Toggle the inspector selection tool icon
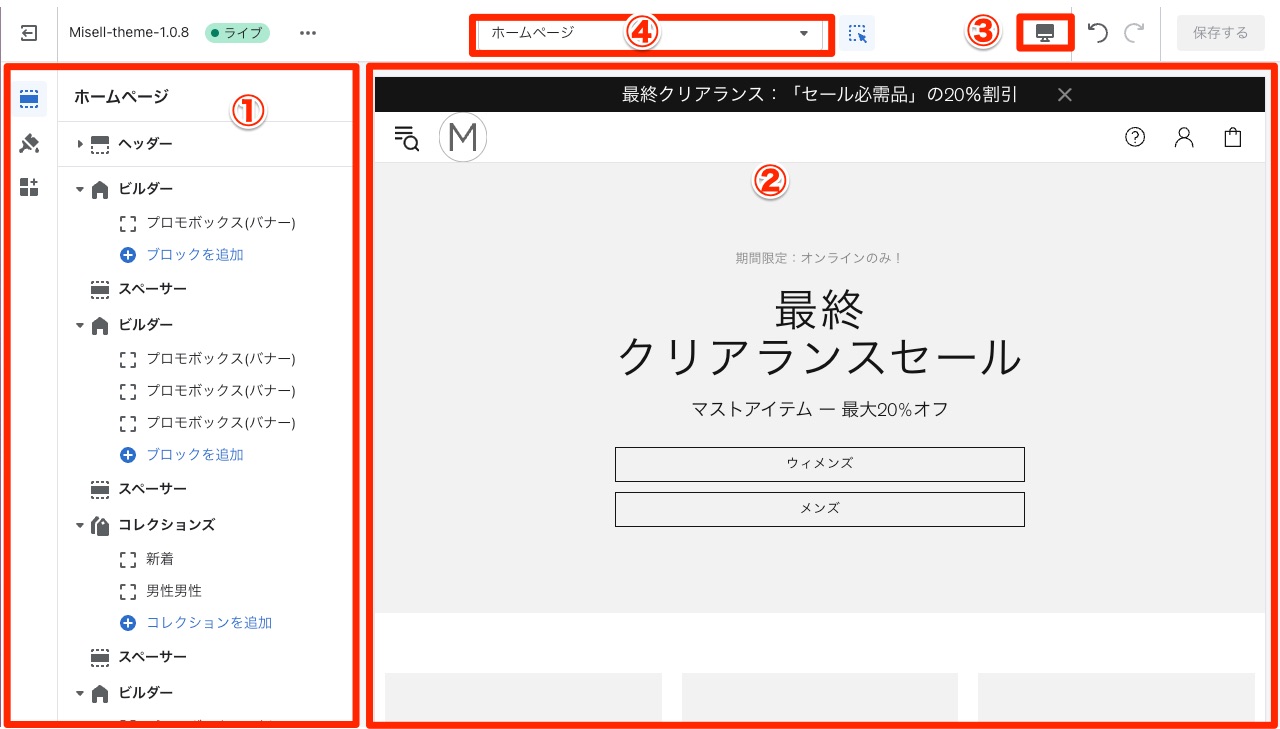 click(857, 33)
